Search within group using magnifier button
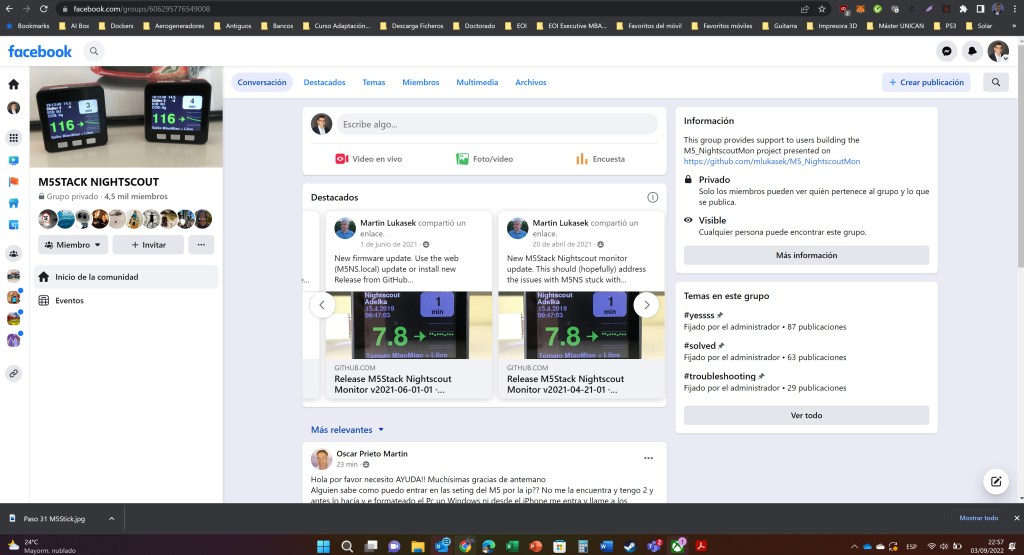Image resolution: width=1024 pixels, height=555 pixels. point(995,83)
